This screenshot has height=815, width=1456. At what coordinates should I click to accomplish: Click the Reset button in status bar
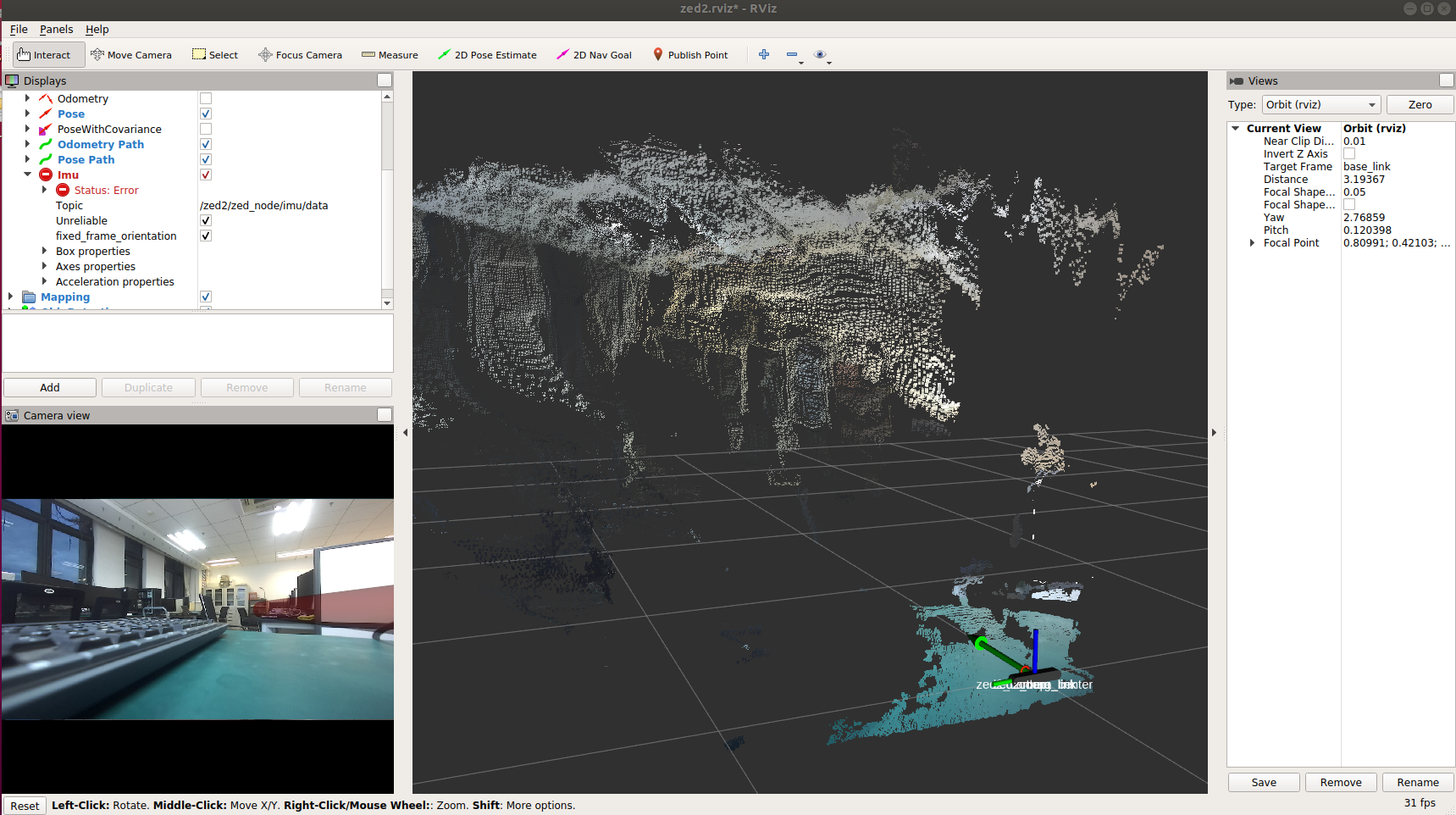pos(24,805)
